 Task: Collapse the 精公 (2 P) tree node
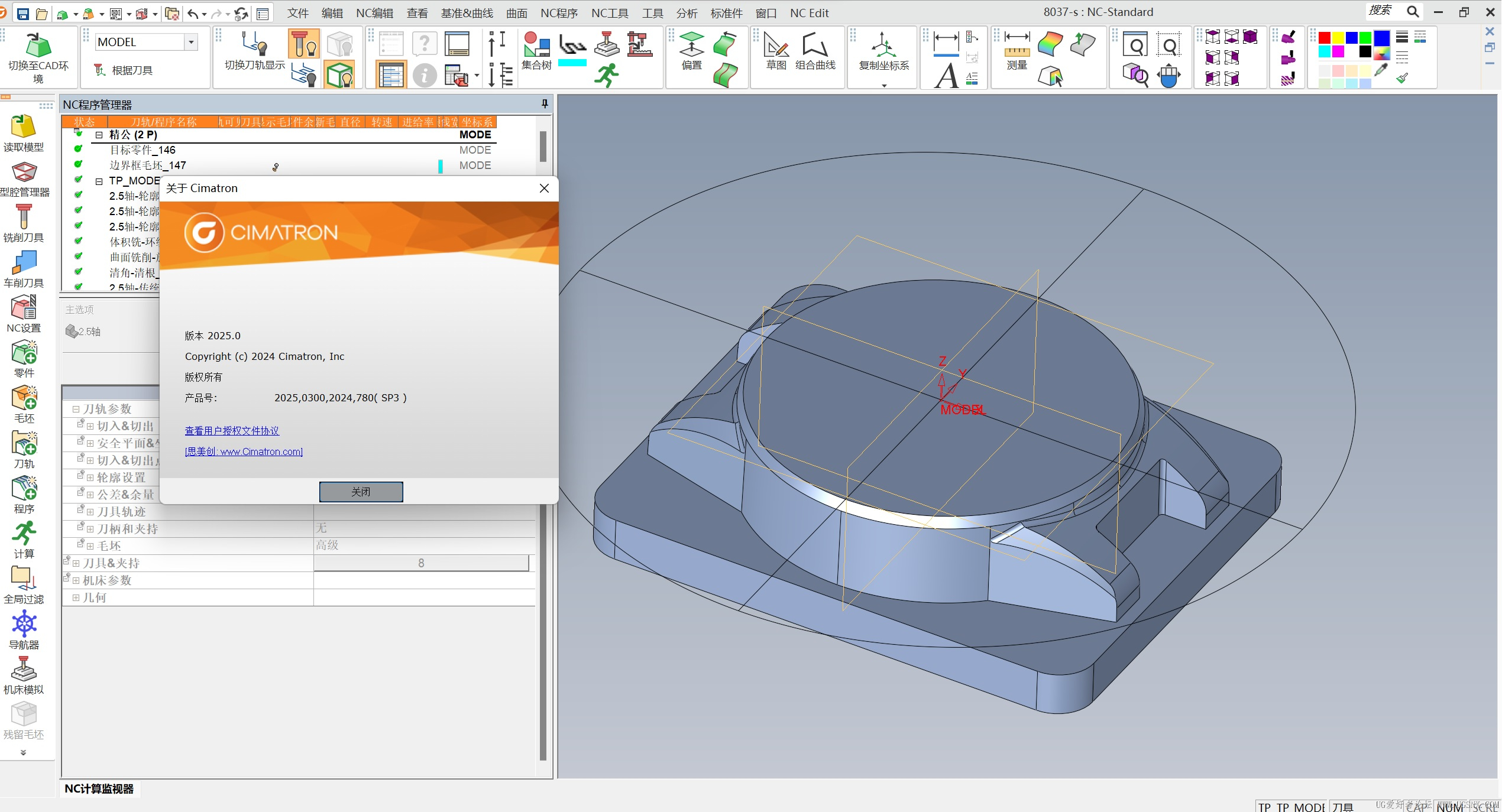click(x=99, y=135)
